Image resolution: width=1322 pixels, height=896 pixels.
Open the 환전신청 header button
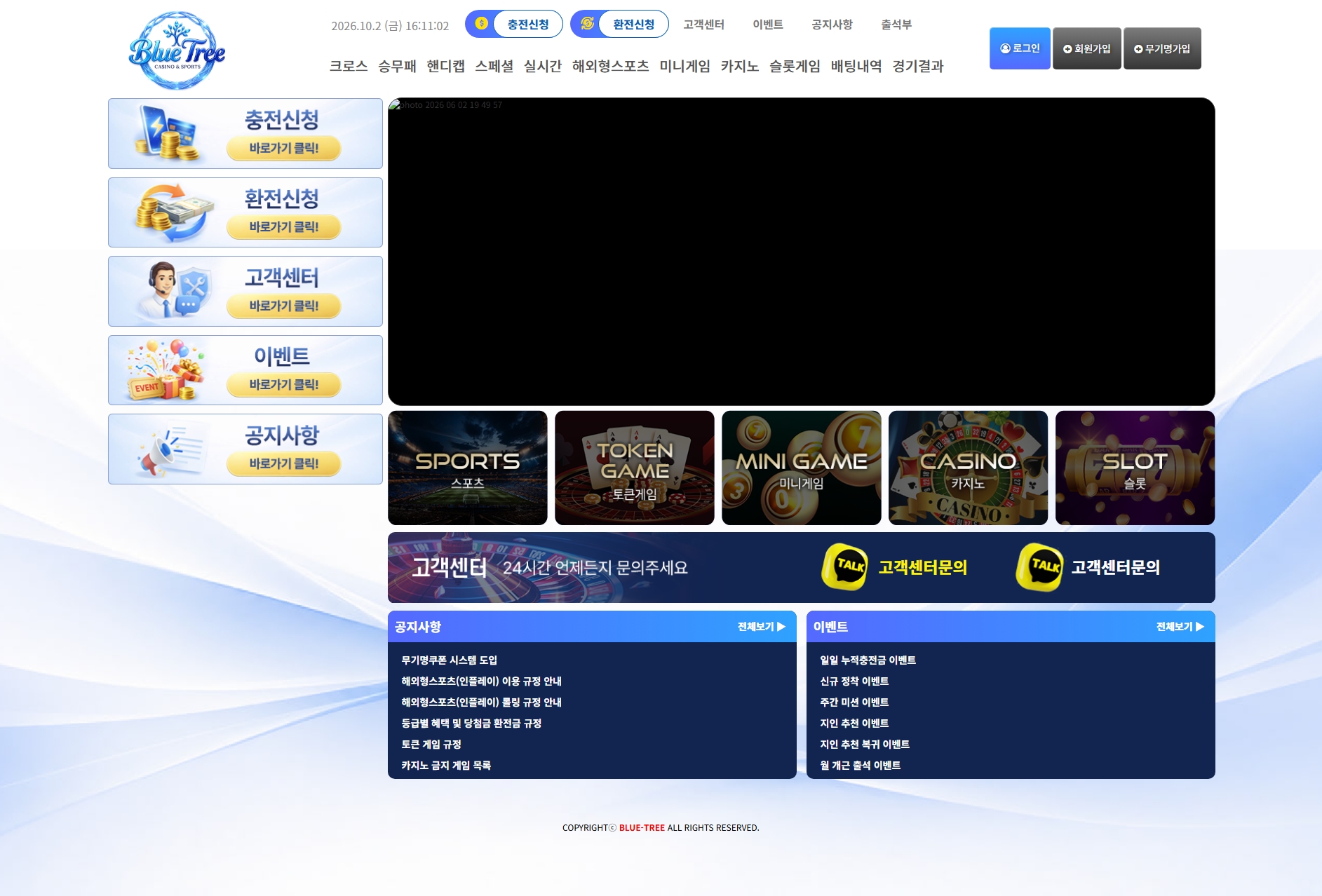coord(619,24)
